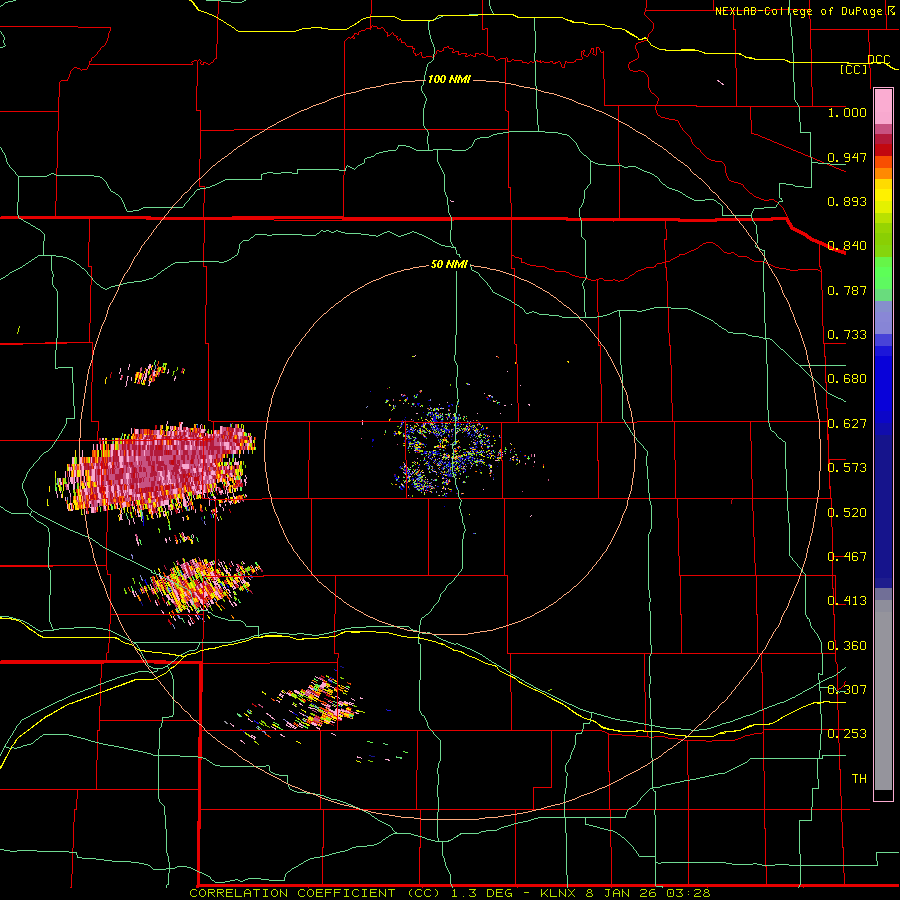The image size is (900, 900).
Task: Click the 0.787 color scale value
Action: click(847, 290)
